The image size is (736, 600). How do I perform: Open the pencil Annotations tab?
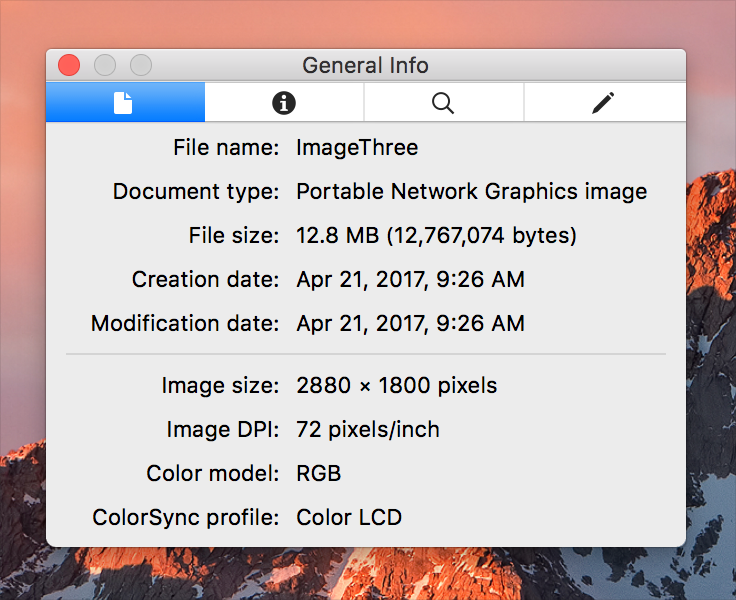click(x=603, y=102)
